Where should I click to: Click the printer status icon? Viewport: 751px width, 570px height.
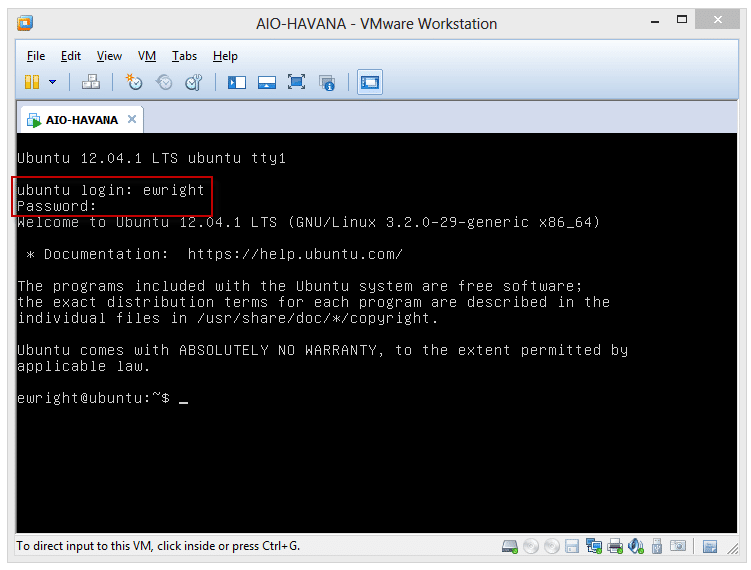pos(615,546)
